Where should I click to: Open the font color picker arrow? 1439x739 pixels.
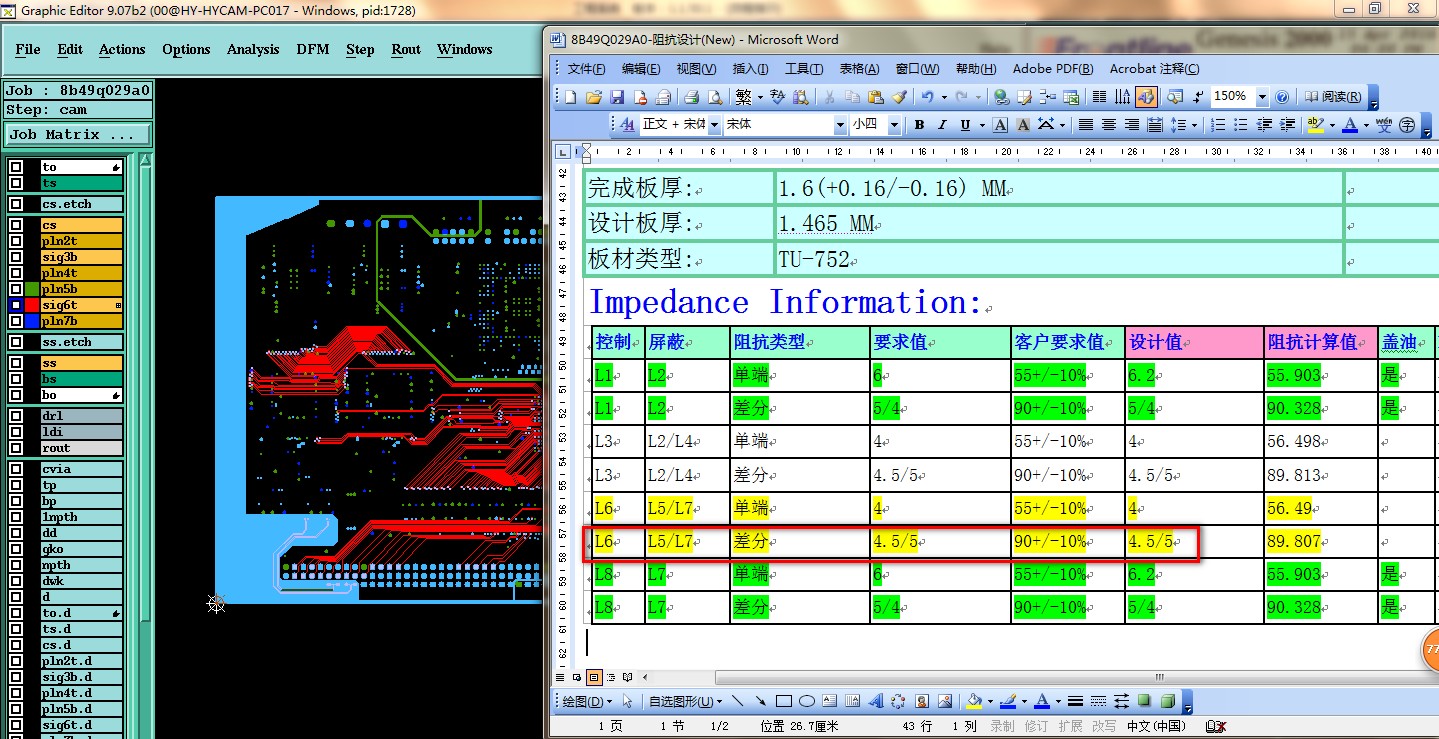(1367, 125)
